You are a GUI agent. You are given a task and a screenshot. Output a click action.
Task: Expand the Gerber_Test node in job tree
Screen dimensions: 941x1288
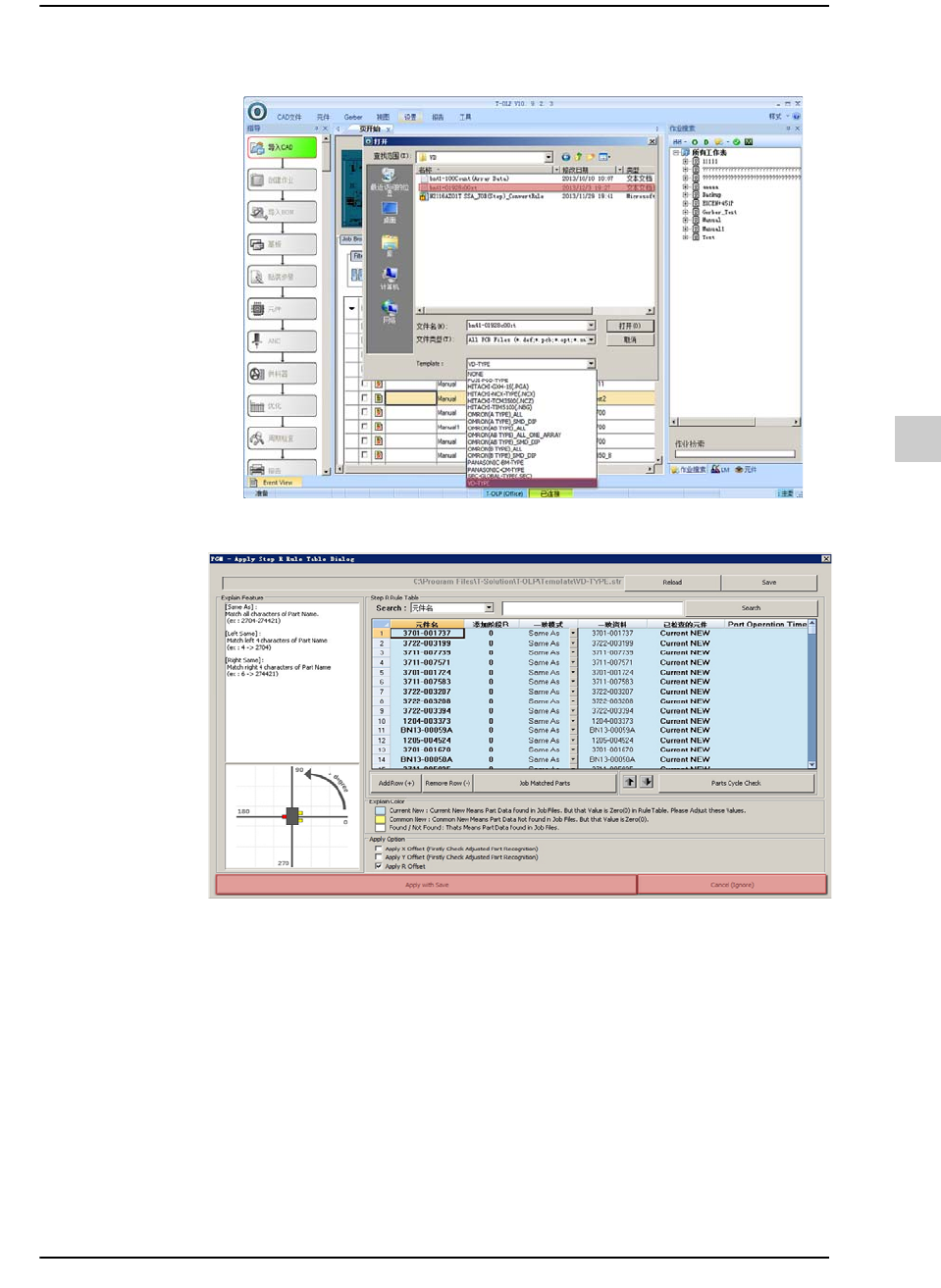[x=685, y=212]
